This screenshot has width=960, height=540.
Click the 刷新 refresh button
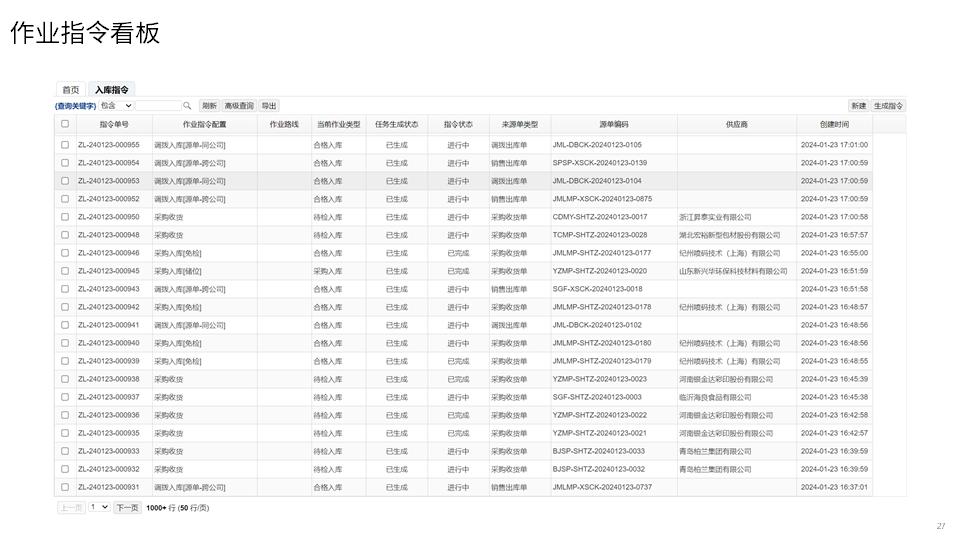(x=209, y=106)
